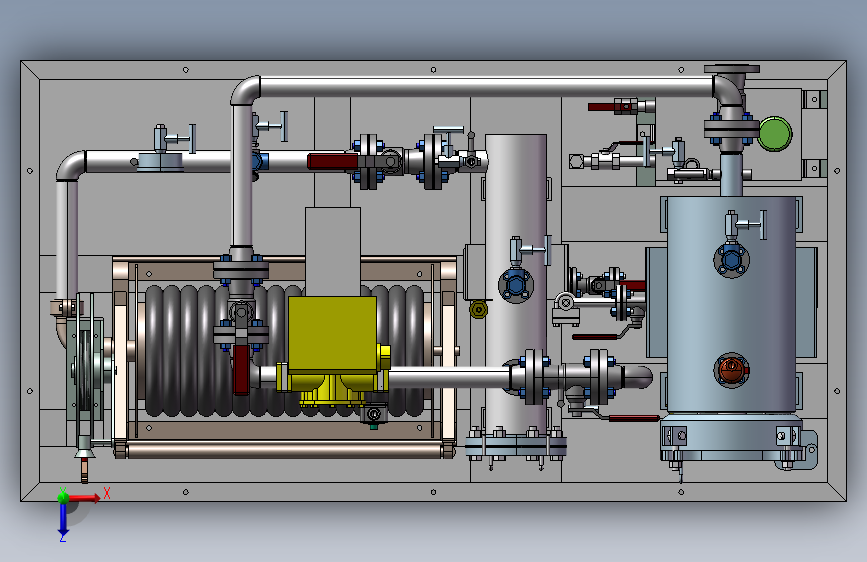Select the long horizontal pipe along the top
This screenshot has width=867, height=562.
pos(487,87)
